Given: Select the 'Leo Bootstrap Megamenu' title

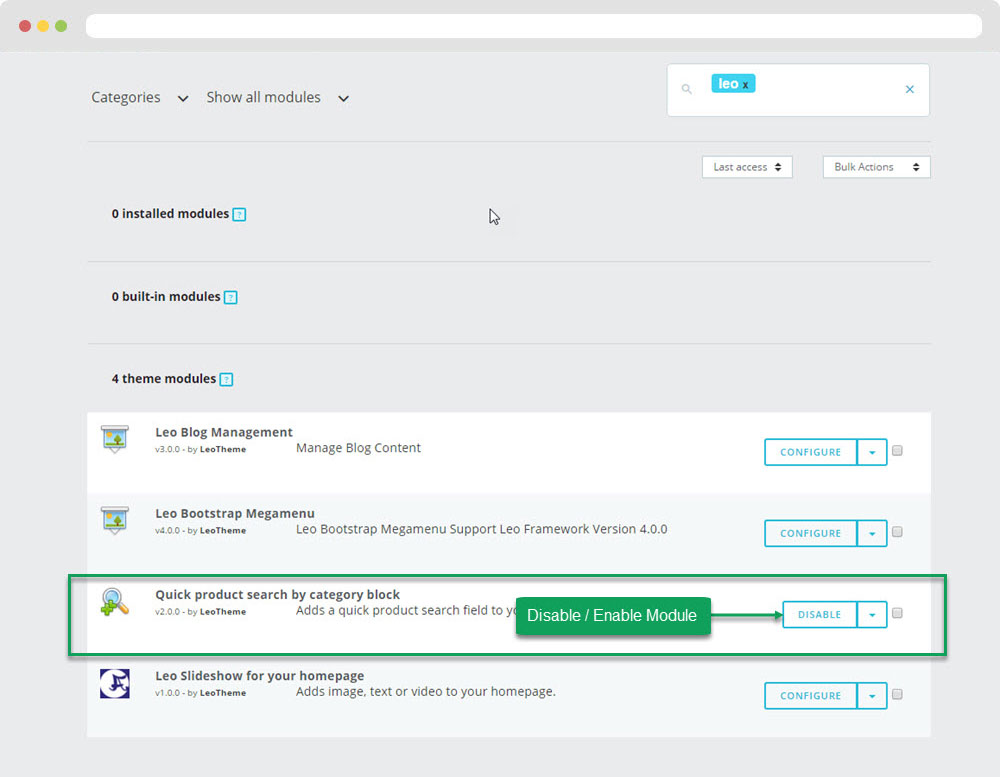Looking at the screenshot, I should point(235,514).
